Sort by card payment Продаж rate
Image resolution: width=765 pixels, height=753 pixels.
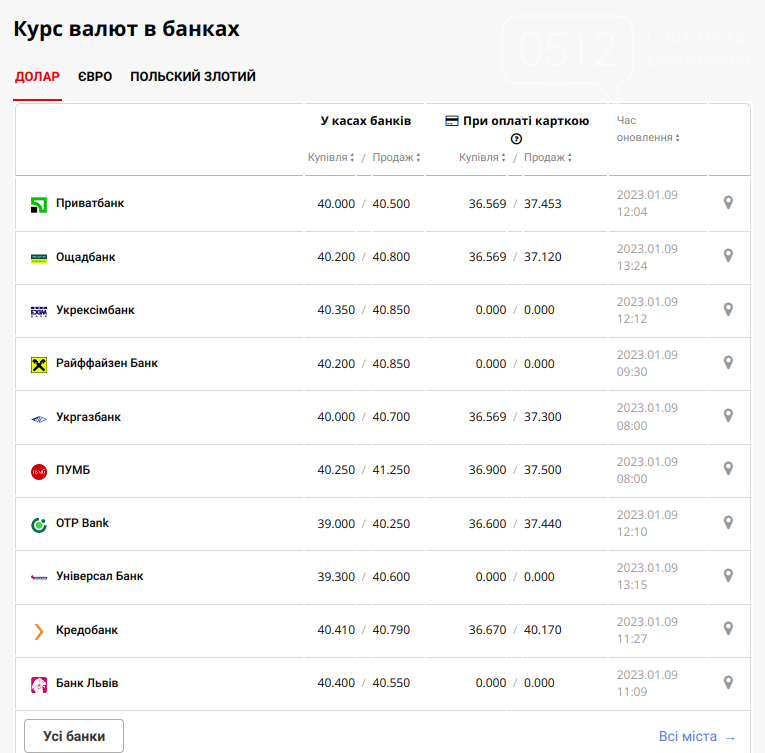pyautogui.click(x=547, y=157)
